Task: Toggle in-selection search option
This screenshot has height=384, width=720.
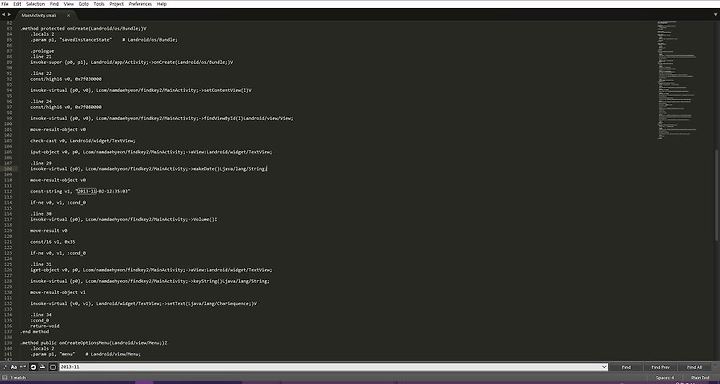Action: (x=42, y=367)
